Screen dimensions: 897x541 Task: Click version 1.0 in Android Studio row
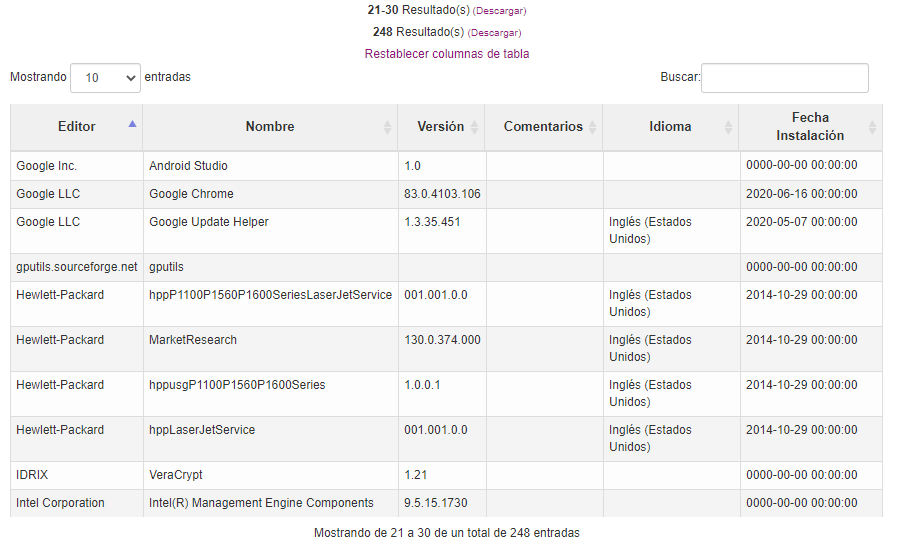click(442, 166)
